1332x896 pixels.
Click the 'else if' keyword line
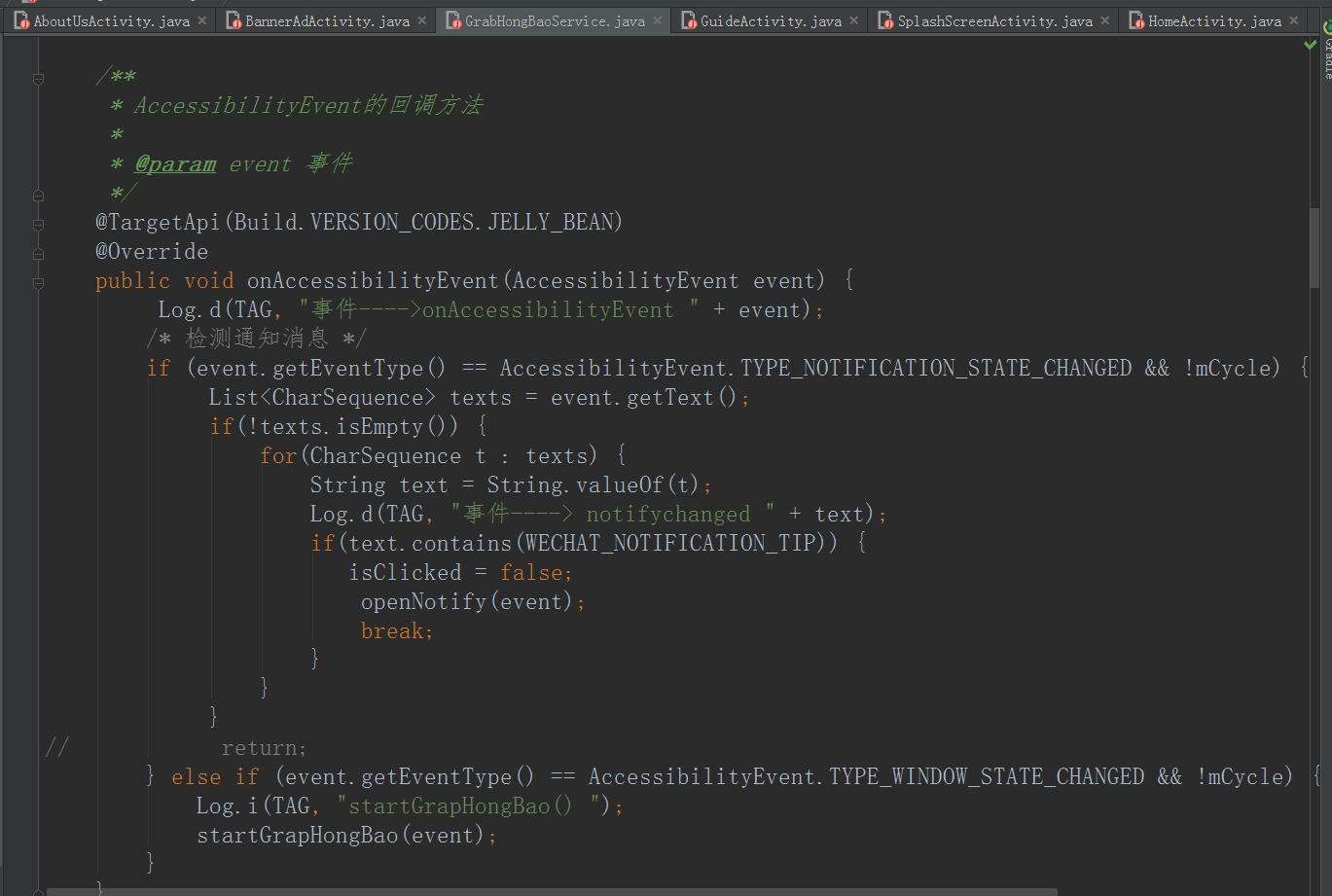[215, 777]
